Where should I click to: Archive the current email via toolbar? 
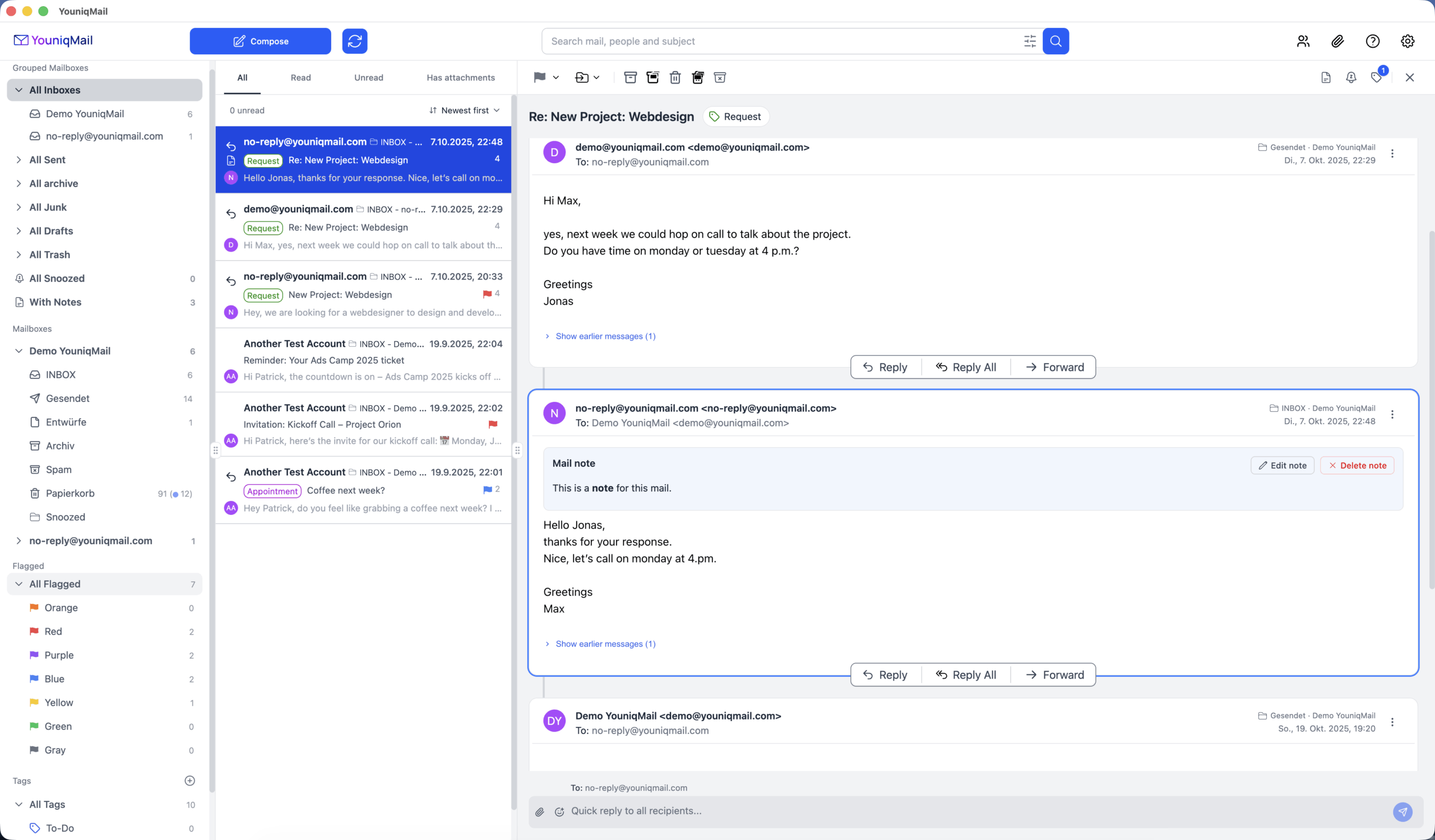pos(630,77)
